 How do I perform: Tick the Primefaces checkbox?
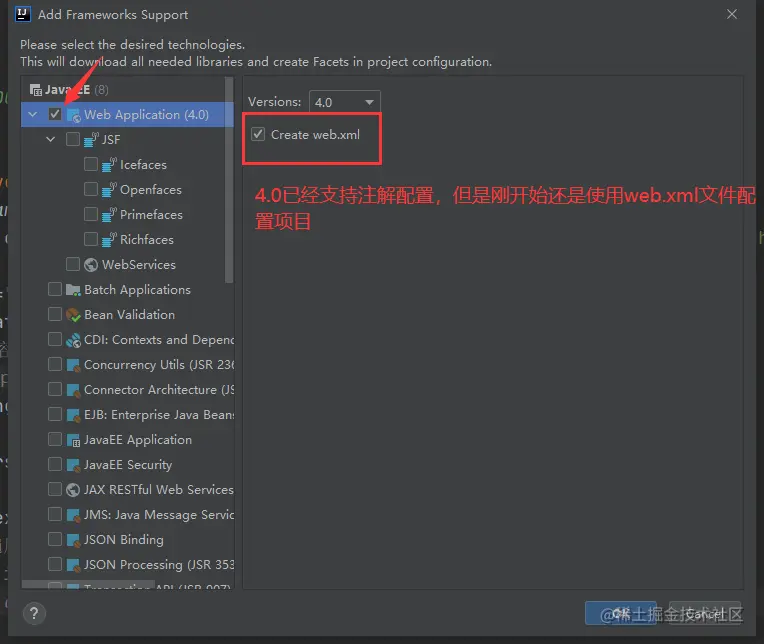[x=91, y=214]
